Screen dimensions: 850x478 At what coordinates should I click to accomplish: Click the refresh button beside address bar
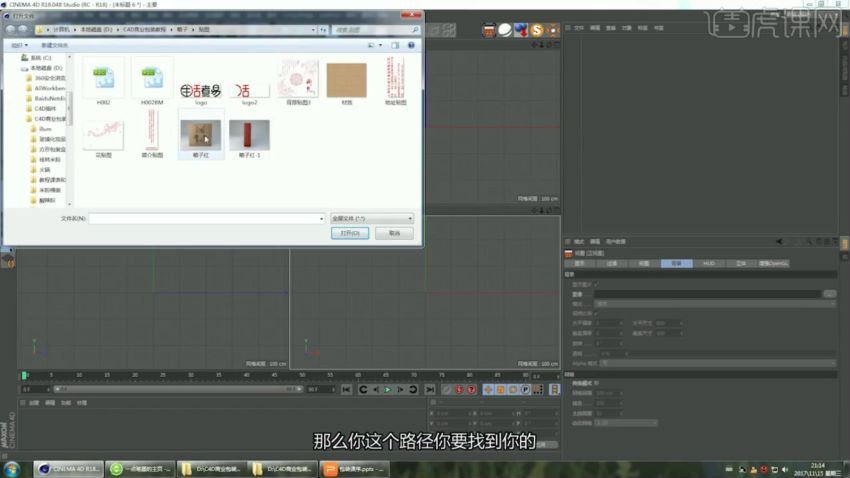[x=323, y=30]
